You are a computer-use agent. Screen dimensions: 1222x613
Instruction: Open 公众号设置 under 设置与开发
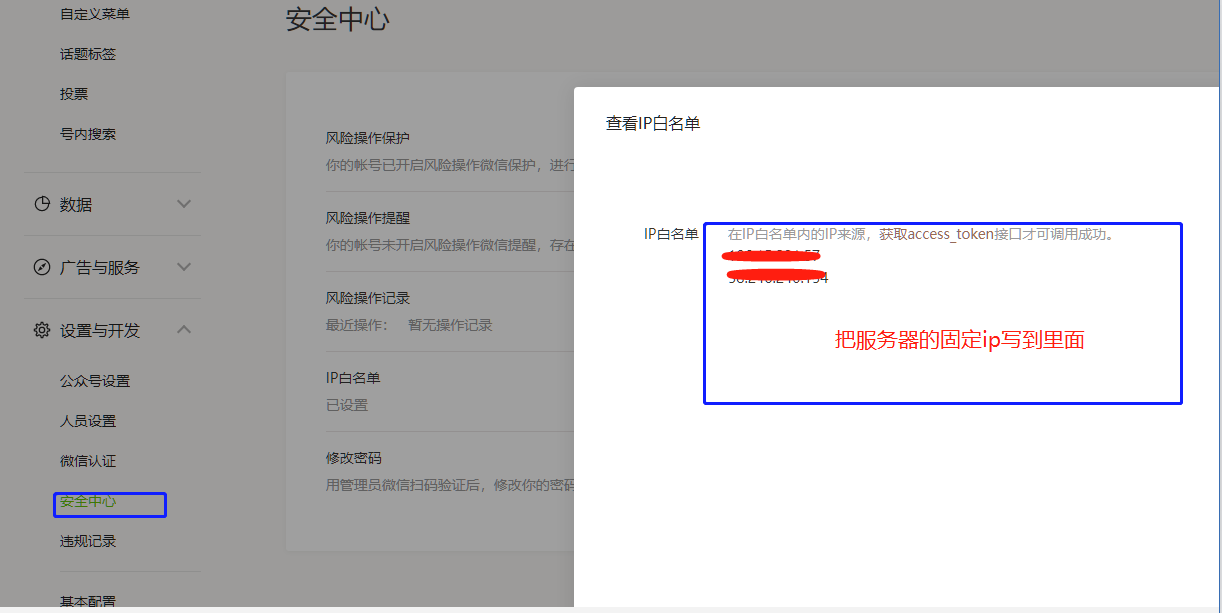pos(94,381)
